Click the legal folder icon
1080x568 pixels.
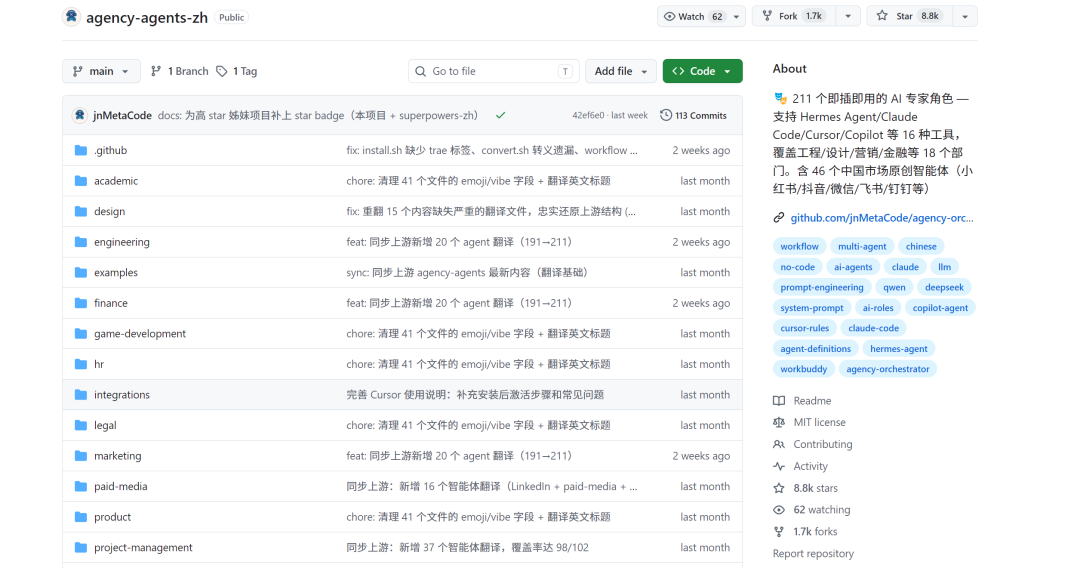[81, 425]
